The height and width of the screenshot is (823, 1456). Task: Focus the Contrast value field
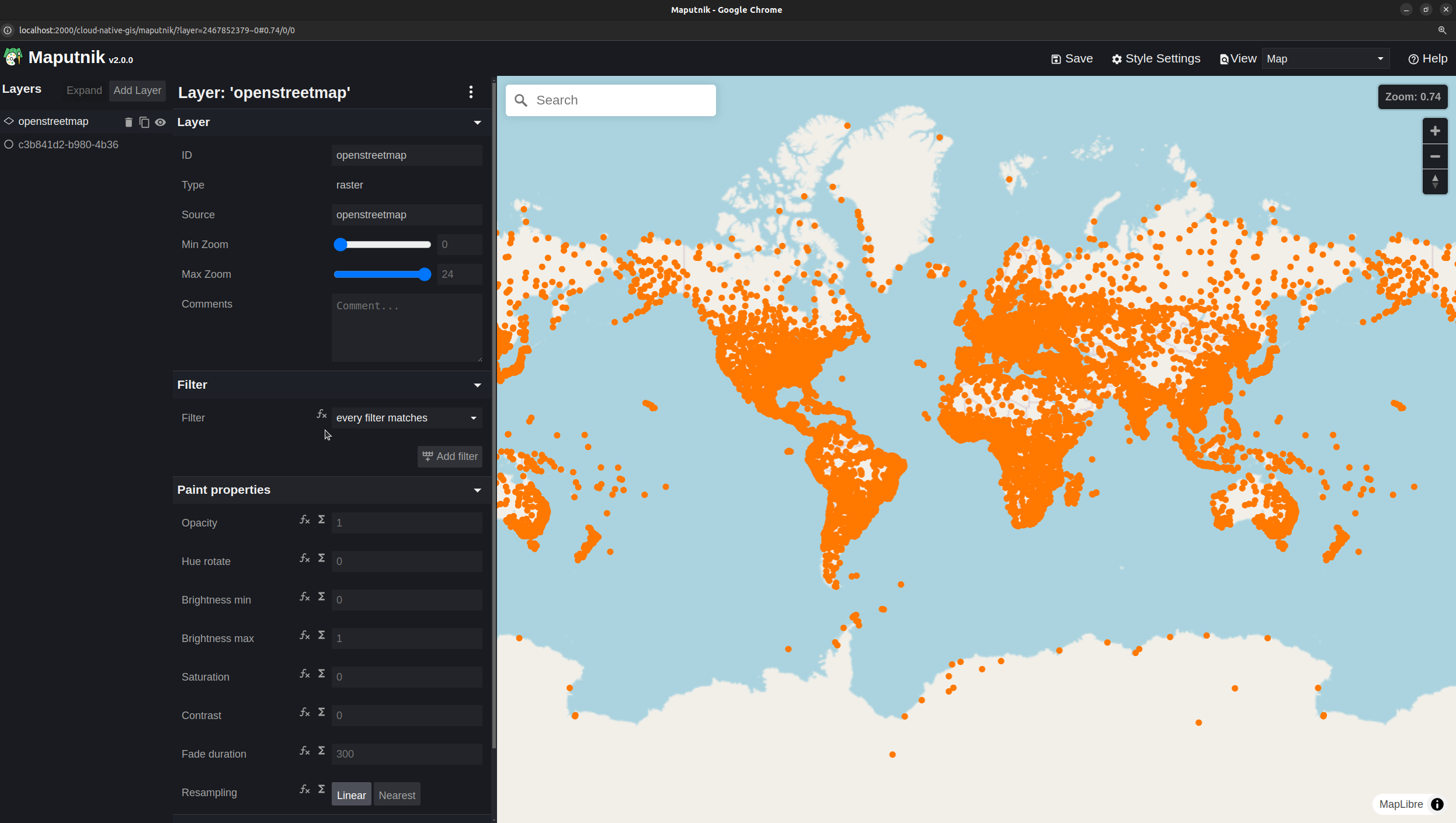[406, 716]
